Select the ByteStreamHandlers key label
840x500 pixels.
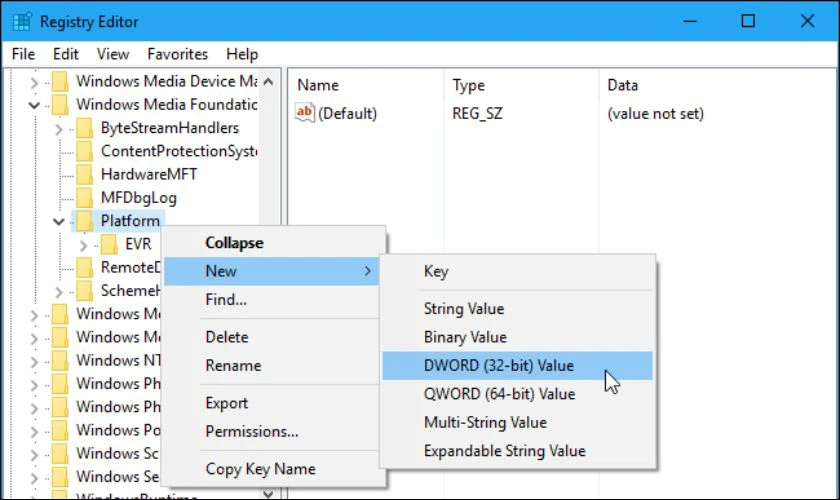click(170, 128)
